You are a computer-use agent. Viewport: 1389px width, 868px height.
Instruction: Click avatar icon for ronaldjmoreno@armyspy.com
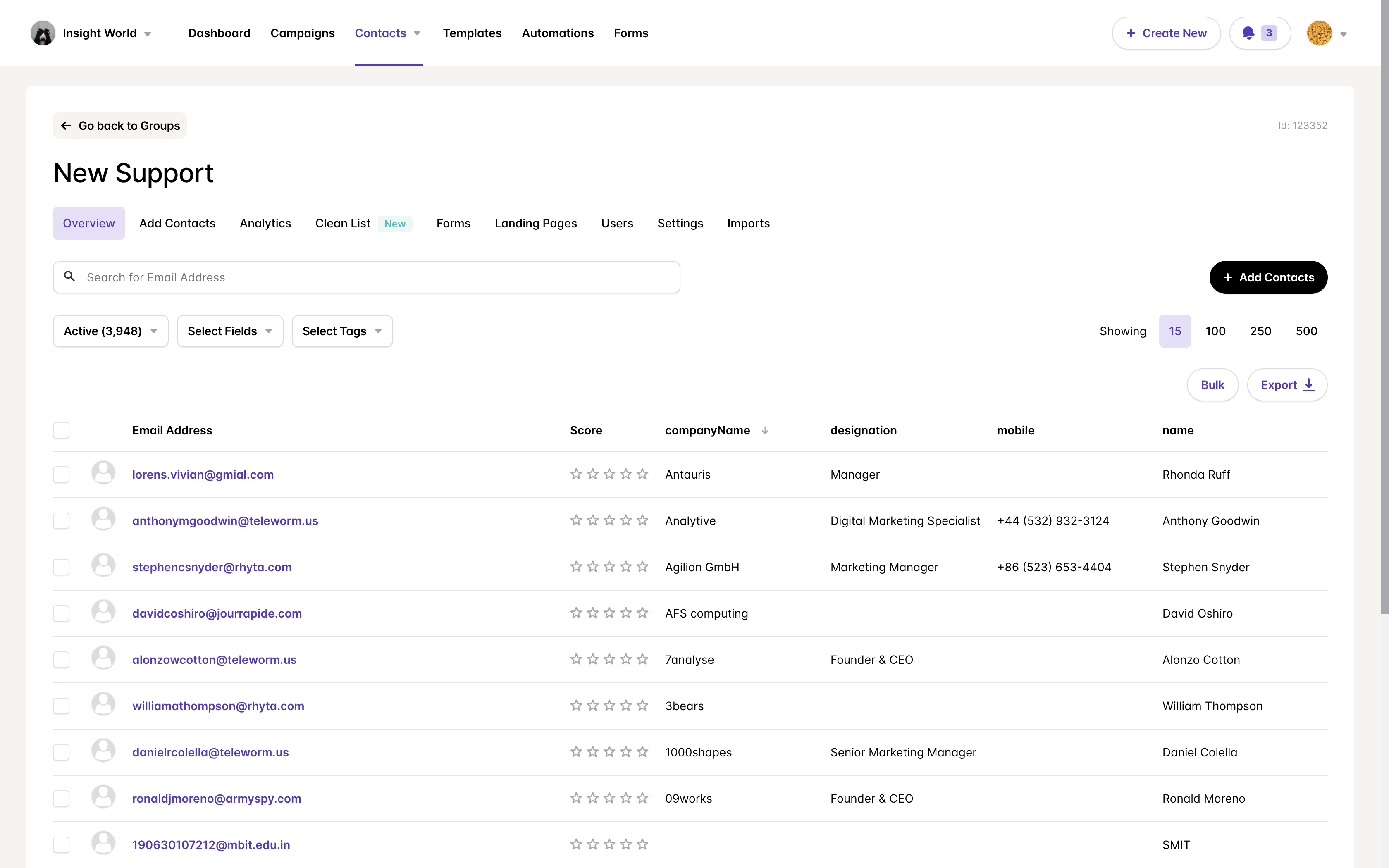(103, 797)
